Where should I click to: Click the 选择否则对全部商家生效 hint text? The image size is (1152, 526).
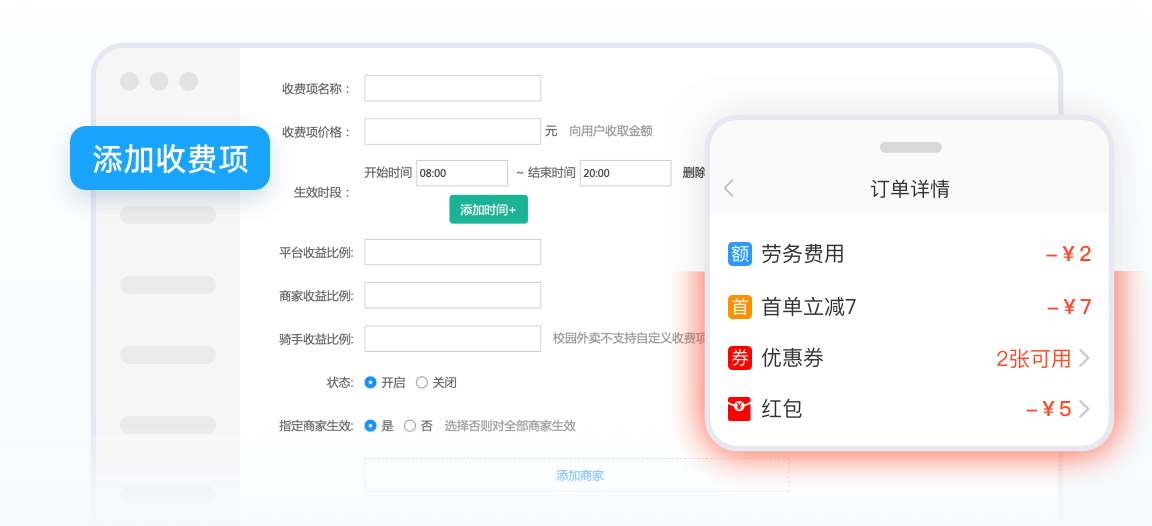tap(510, 426)
